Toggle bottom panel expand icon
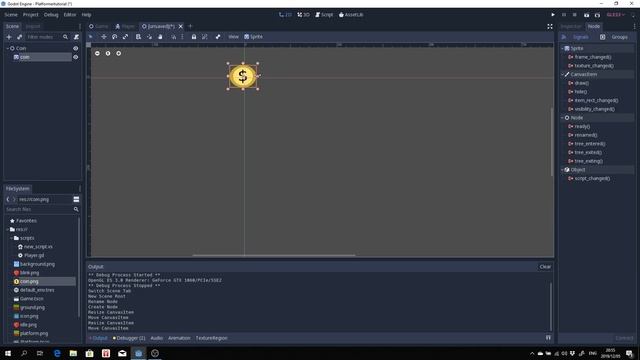This screenshot has height=360, width=640. coord(548,338)
